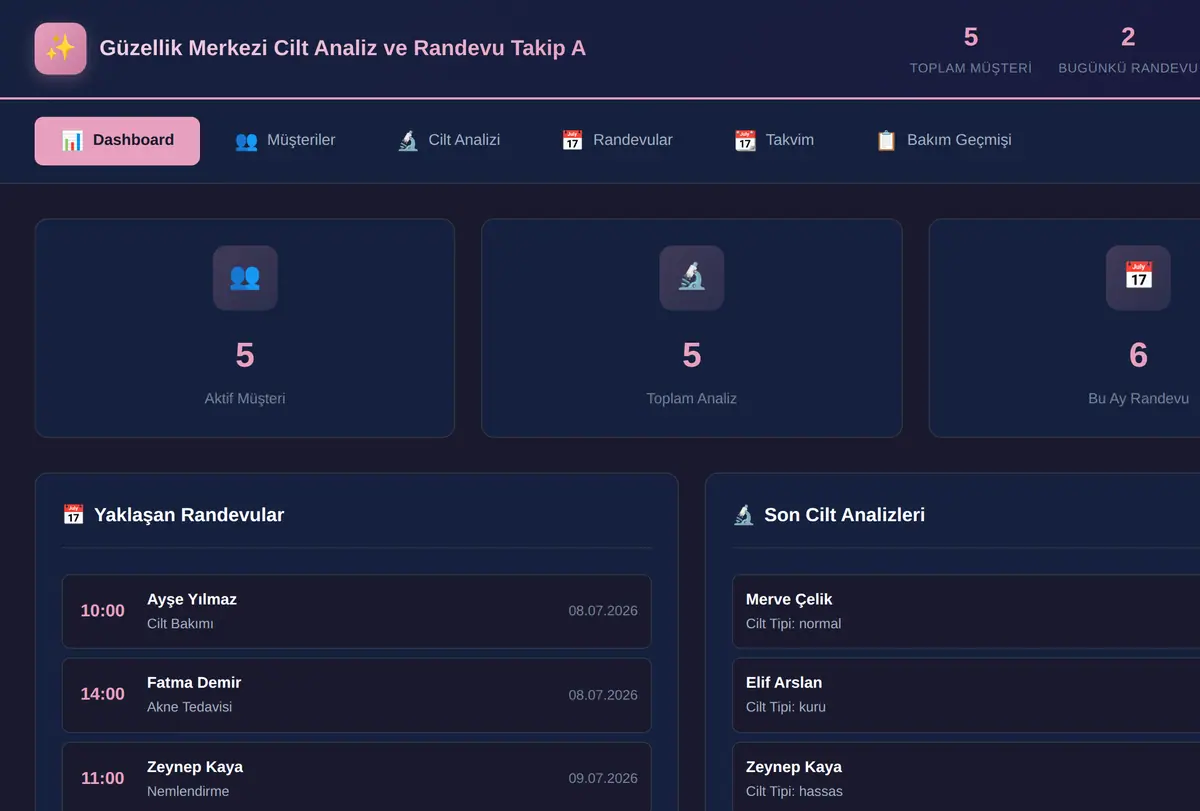Open Ayşe Yılmaz 10:00 appointment
1200x811 pixels.
[x=357, y=611]
